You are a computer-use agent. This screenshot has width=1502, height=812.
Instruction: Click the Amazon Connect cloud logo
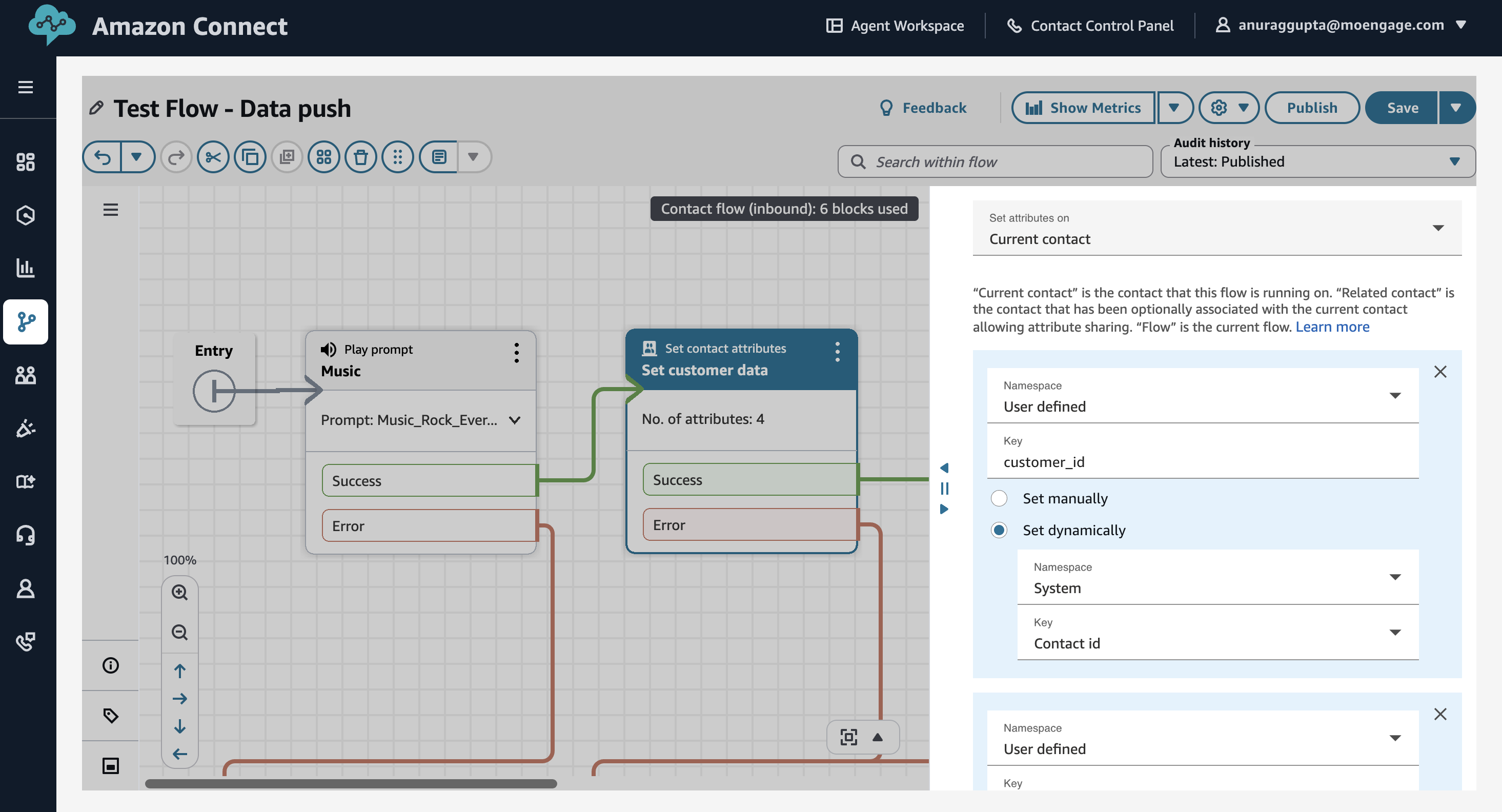click(x=52, y=25)
